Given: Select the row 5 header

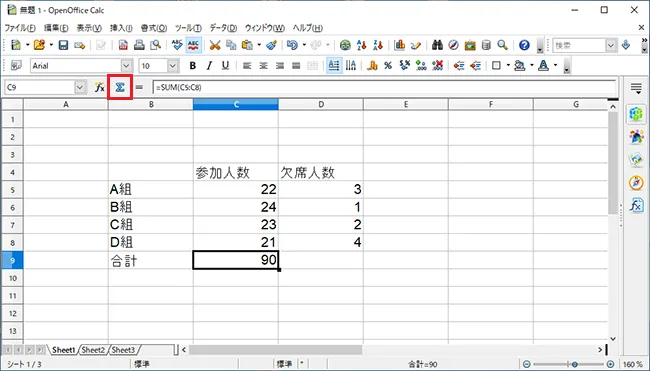Looking at the screenshot, I should 12,190.
